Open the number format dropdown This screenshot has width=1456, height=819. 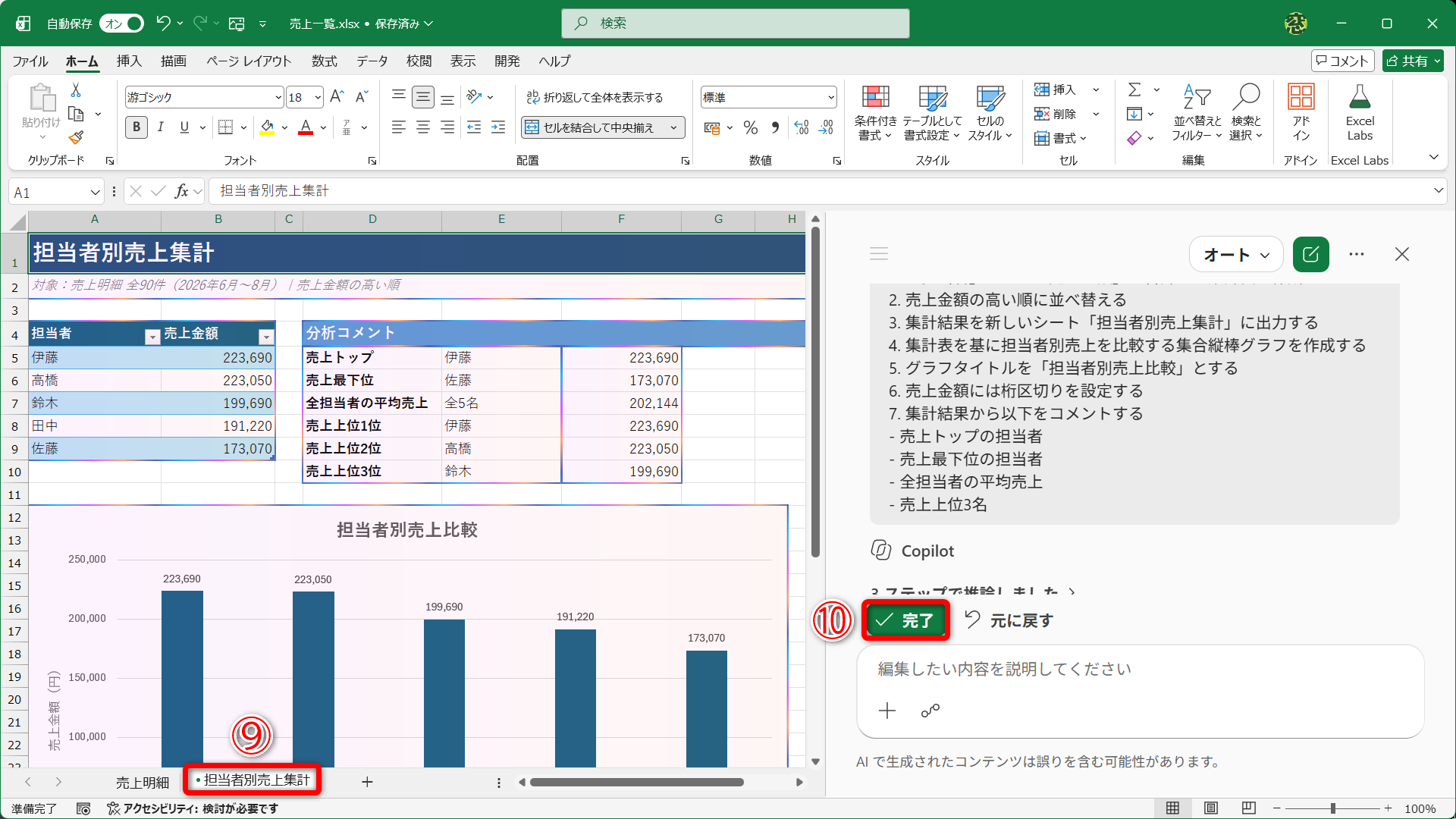[831, 98]
